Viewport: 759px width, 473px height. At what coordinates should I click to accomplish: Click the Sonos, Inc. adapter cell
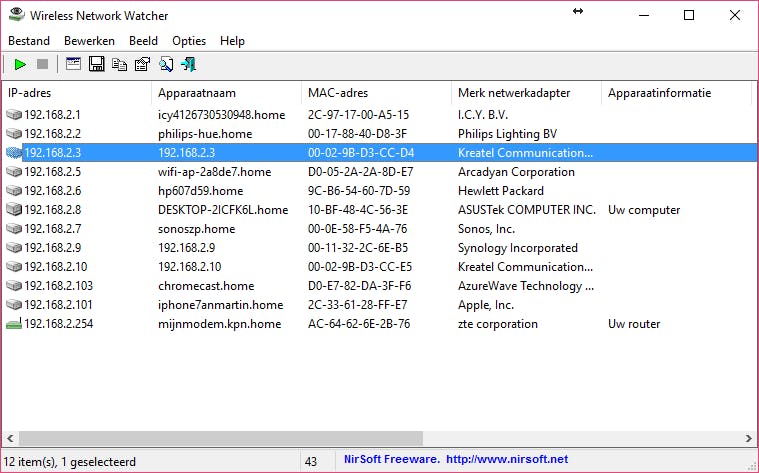[486, 229]
